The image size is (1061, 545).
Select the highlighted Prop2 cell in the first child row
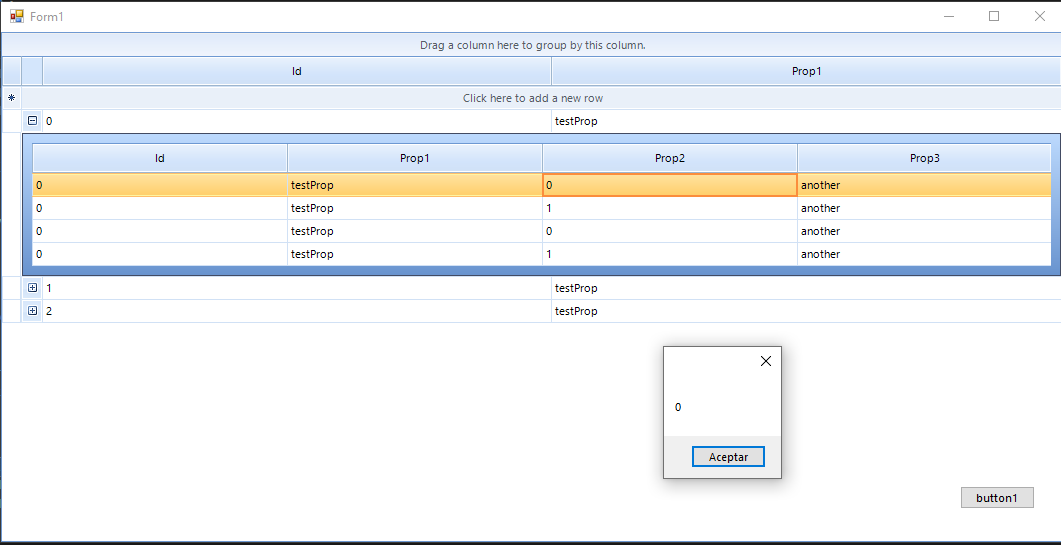[670, 185]
